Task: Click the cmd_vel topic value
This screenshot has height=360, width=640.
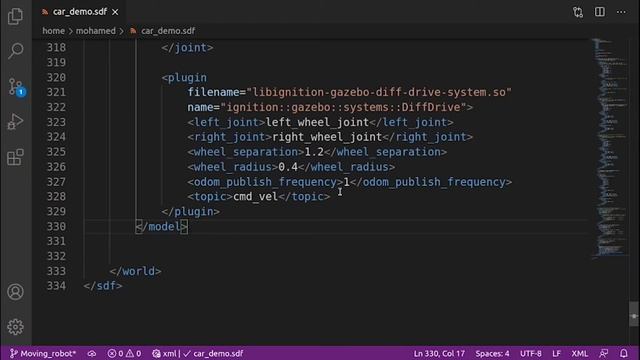Action: [256, 197]
